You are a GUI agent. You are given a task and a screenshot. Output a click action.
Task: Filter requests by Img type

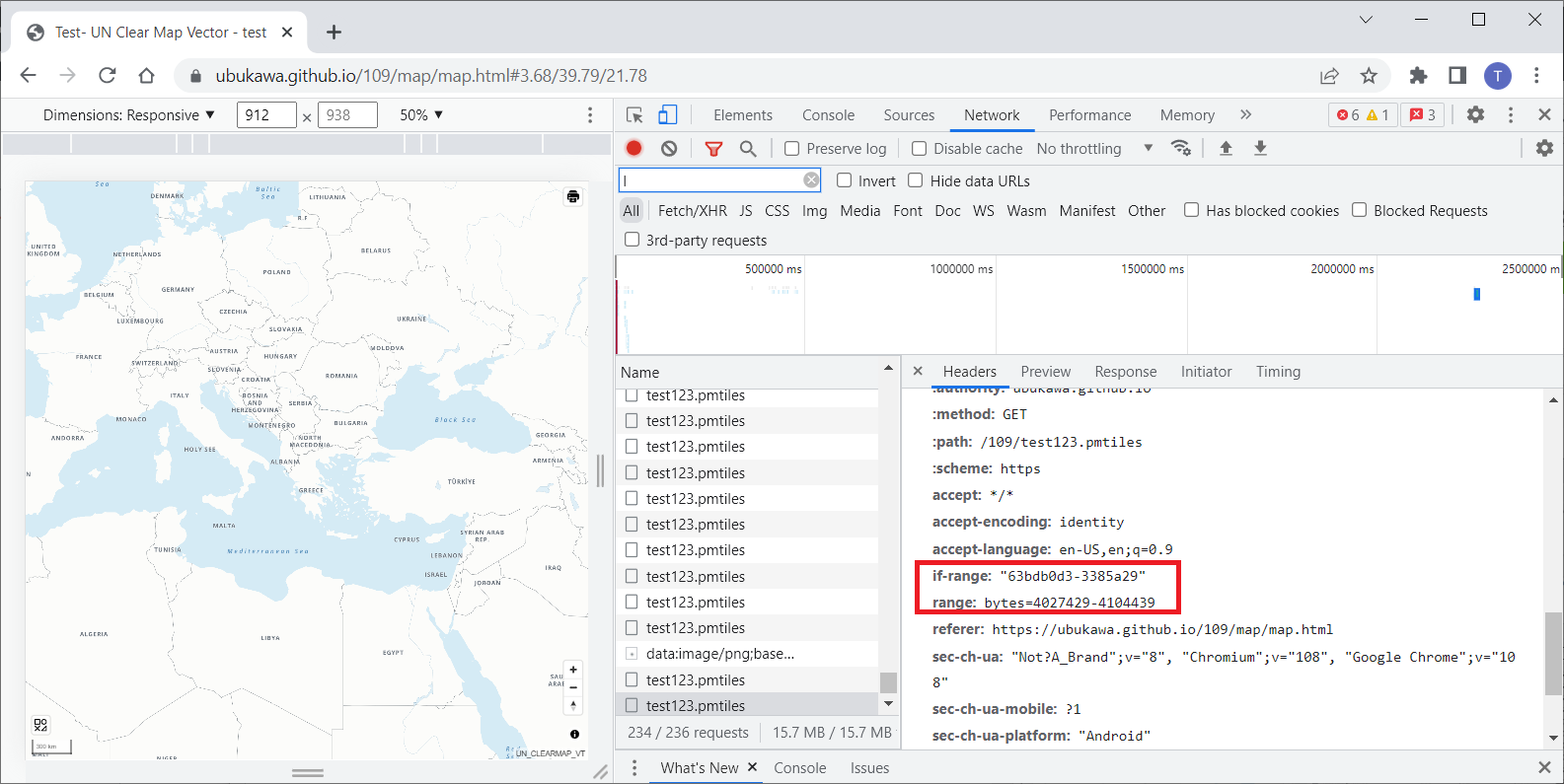[x=814, y=211]
